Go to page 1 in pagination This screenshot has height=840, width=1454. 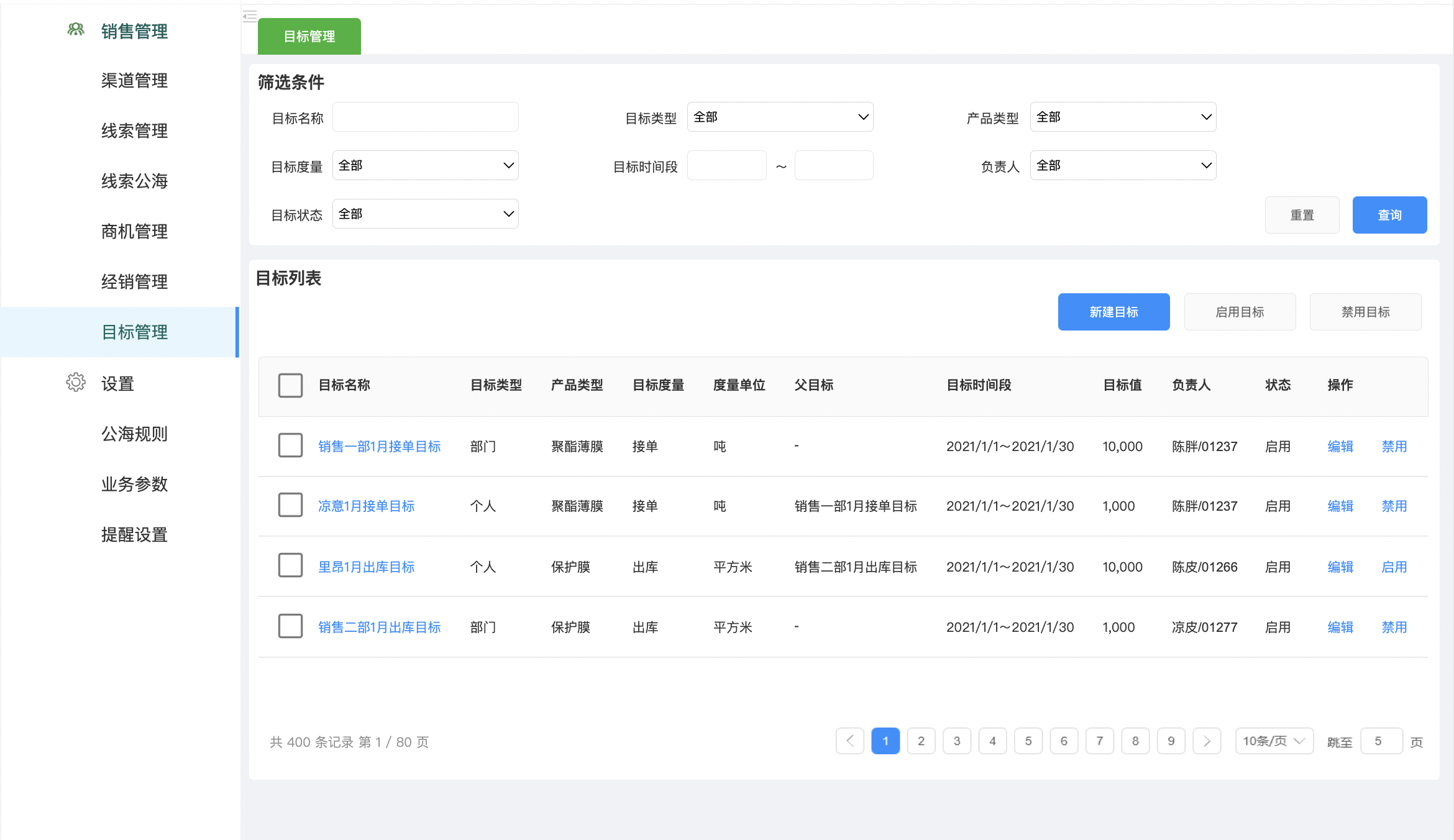pyautogui.click(x=885, y=741)
